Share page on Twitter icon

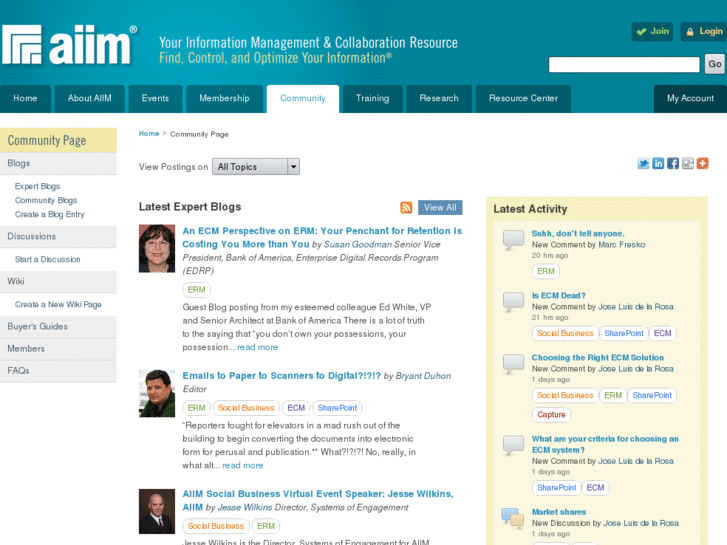(643, 163)
